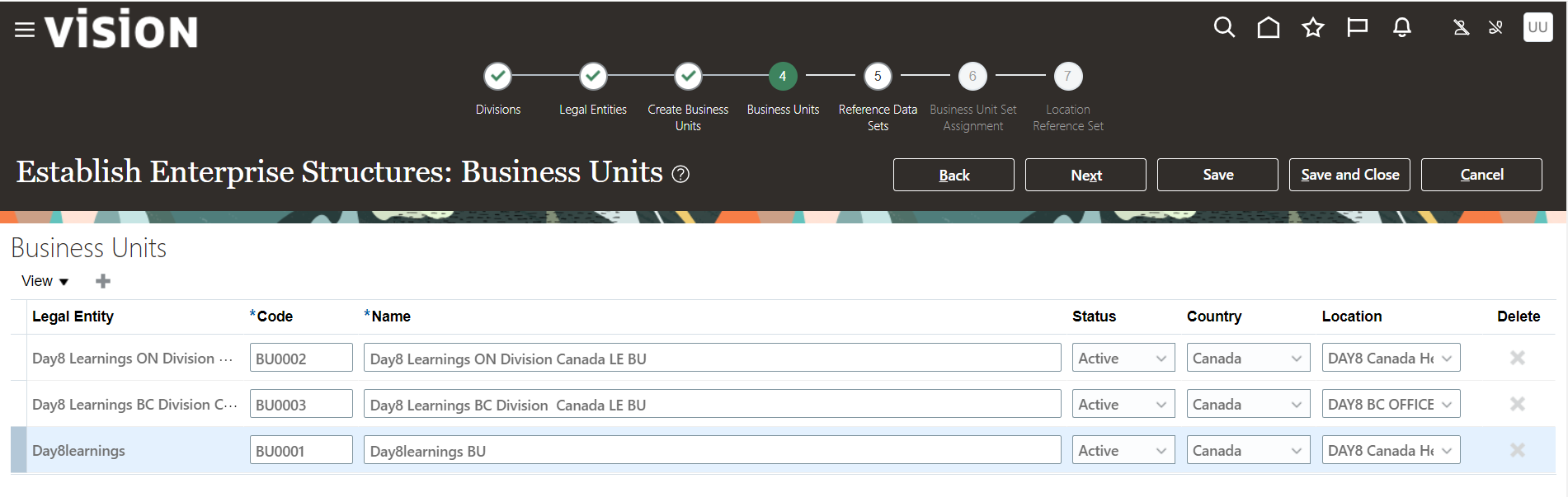Click the add row plus icon
The width and height of the screenshot is (1568, 497).
(103, 282)
